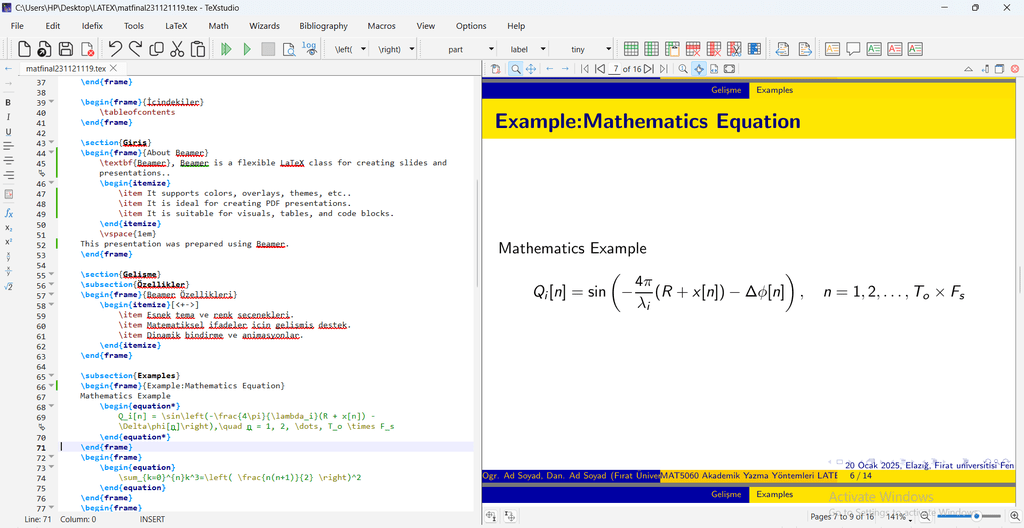Cut selection with the scissors icon

point(177,49)
